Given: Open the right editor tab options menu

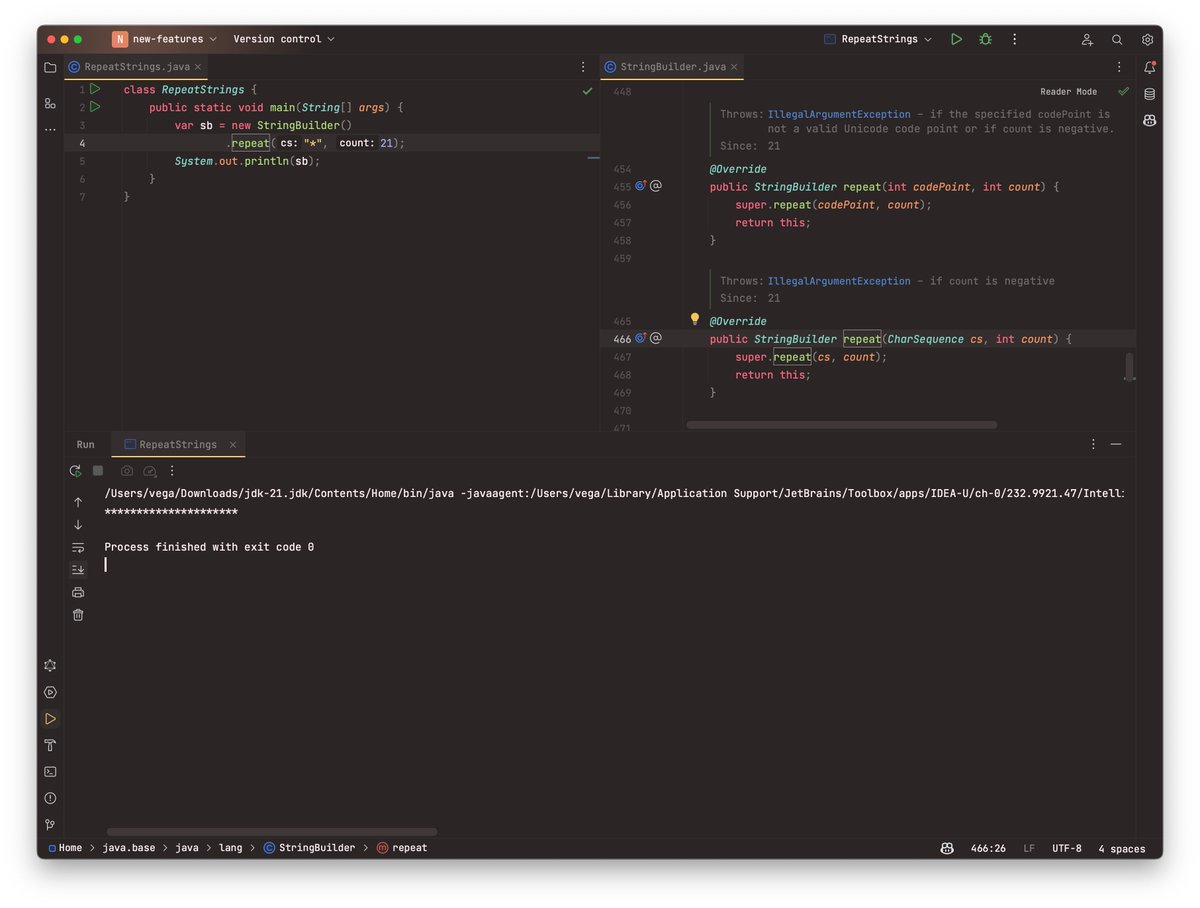Looking at the screenshot, I should (1119, 67).
